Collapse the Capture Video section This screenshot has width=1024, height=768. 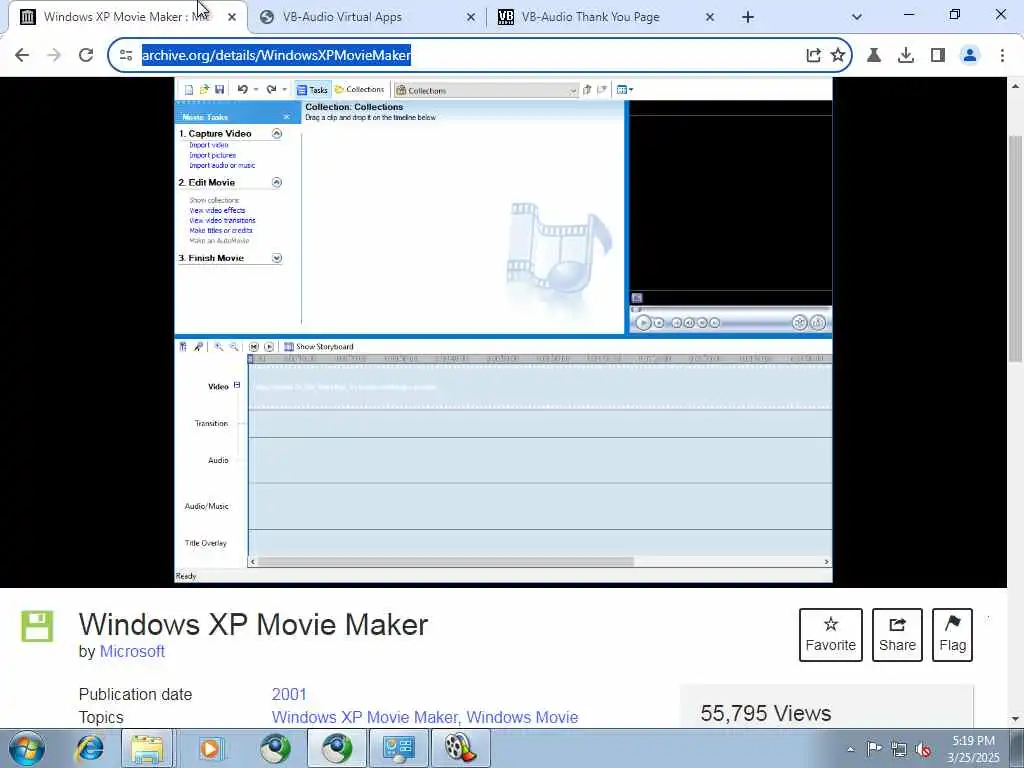(x=277, y=133)
